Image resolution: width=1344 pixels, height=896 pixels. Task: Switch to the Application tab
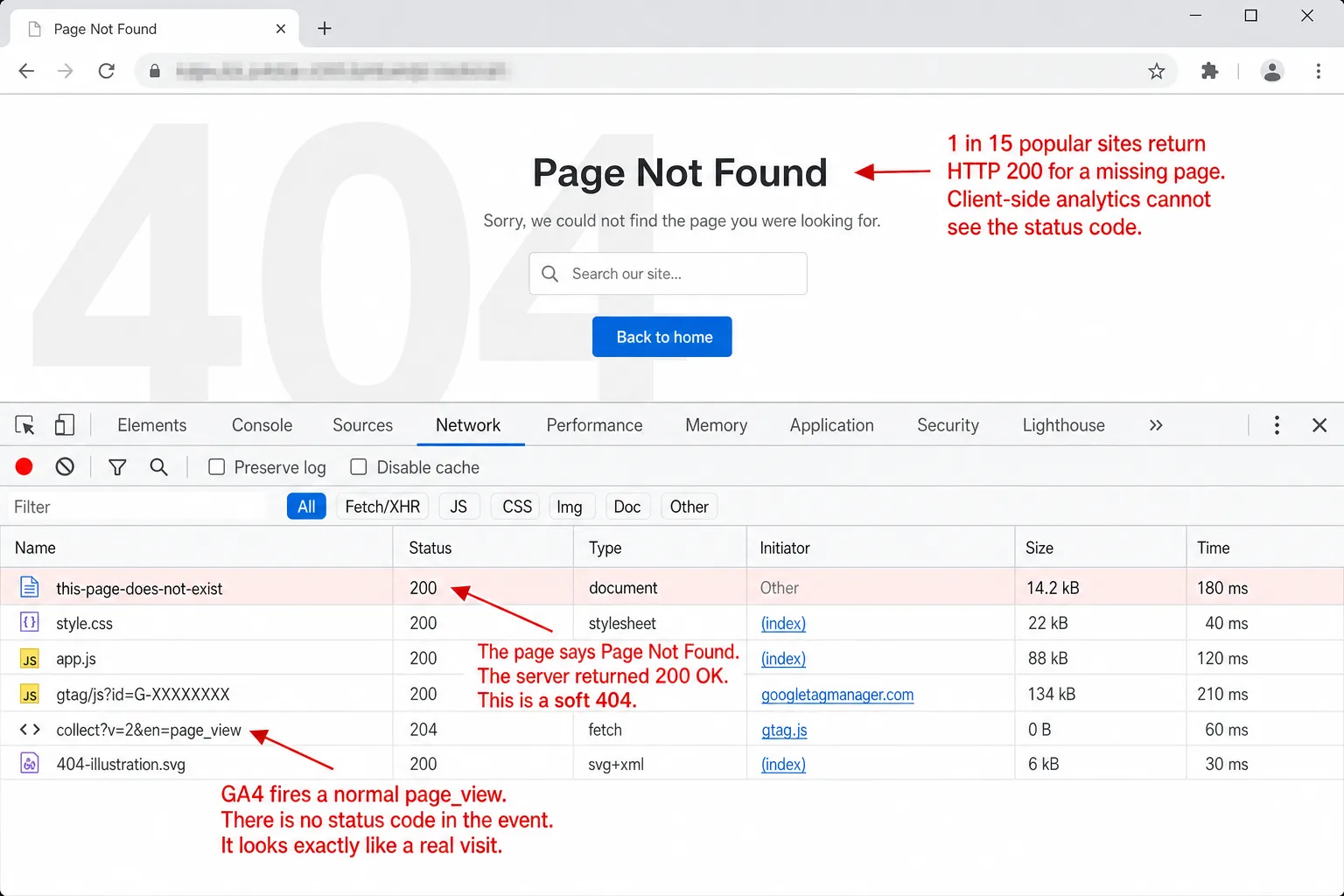tap(832, 425)
